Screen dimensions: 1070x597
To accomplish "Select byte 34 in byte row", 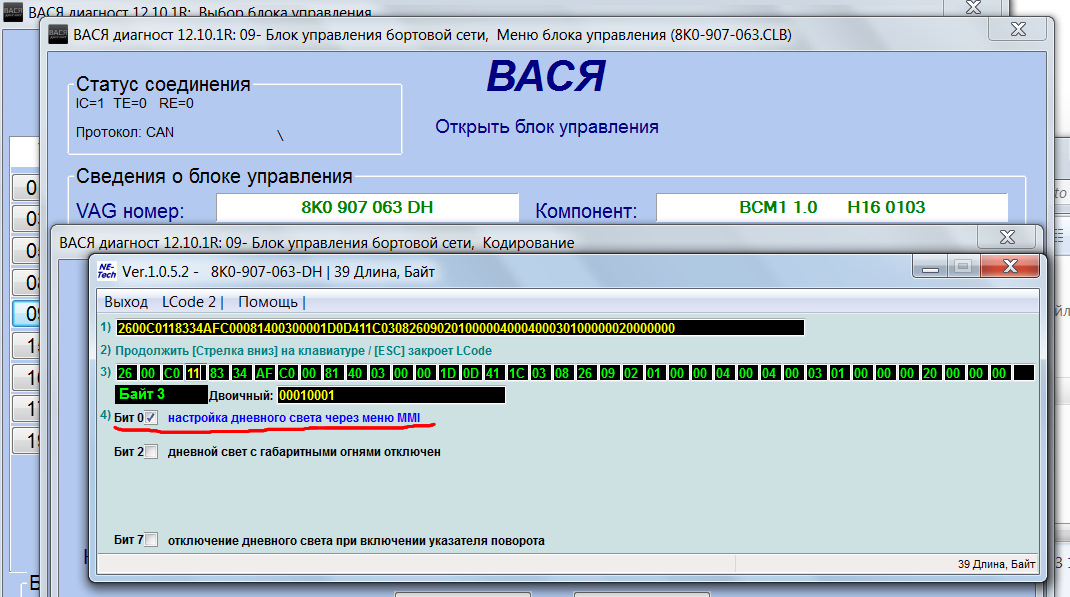I will click(240, 373).
